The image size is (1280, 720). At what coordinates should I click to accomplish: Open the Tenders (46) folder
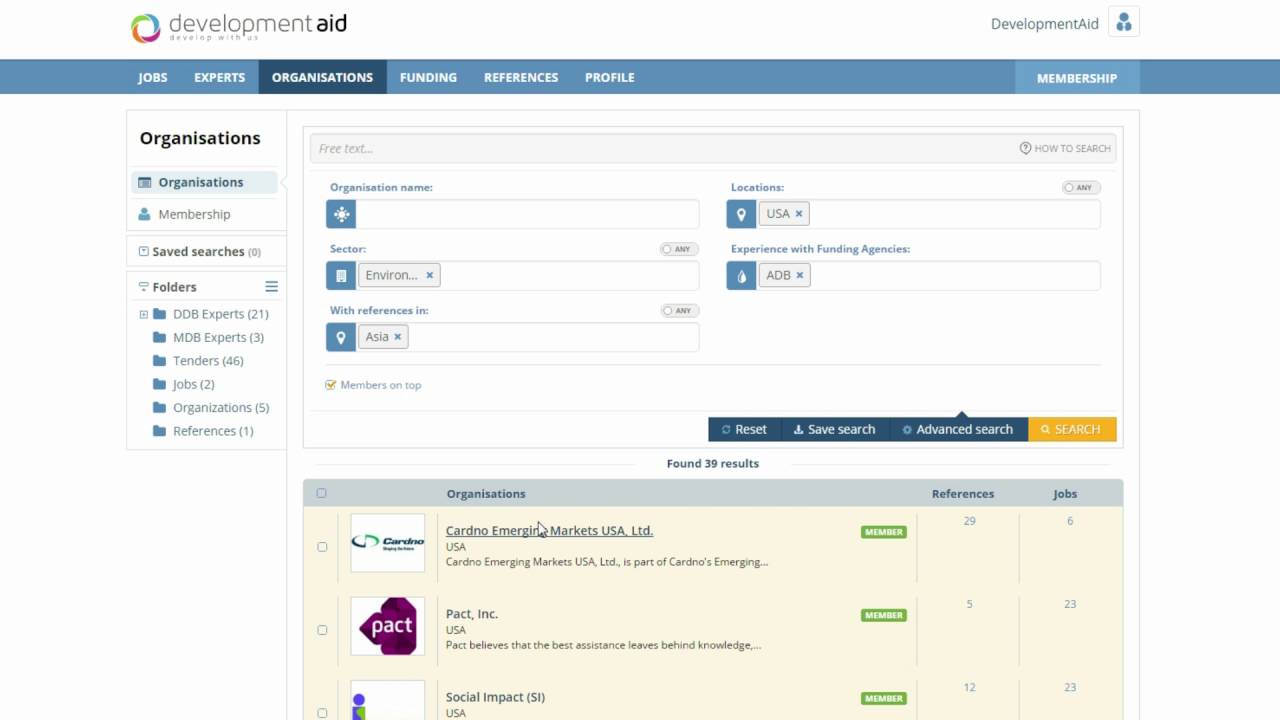pyautogui.click(x=208, y=361)
